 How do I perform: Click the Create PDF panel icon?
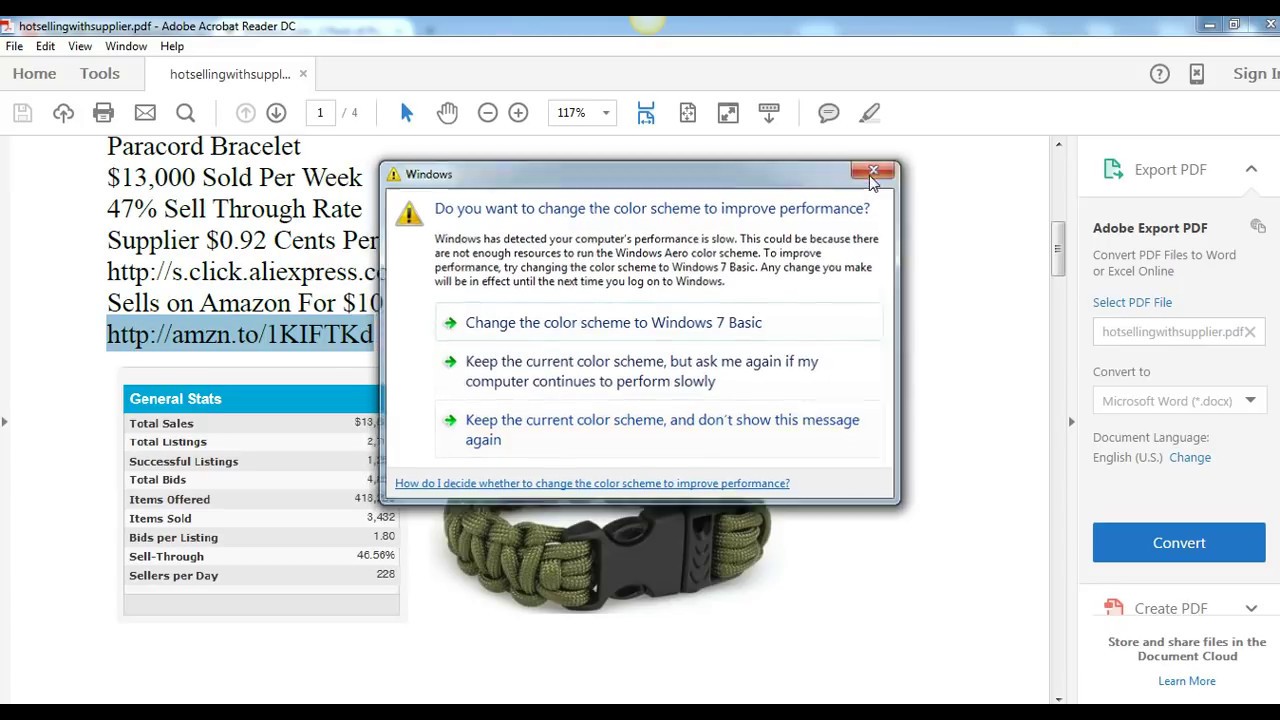tap(1113, 607)
